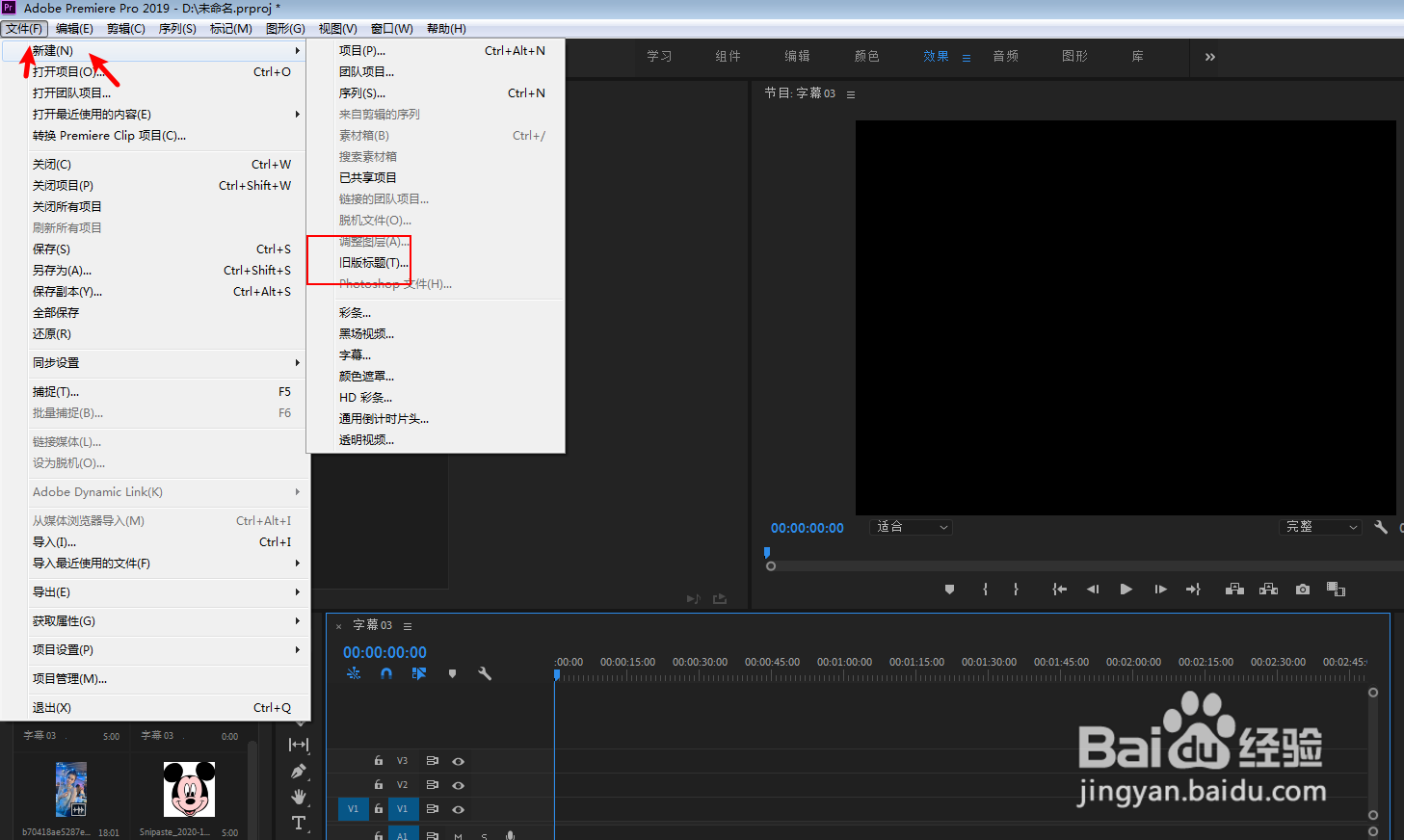
Task: Lock video track V2
Action: (378, 784)
